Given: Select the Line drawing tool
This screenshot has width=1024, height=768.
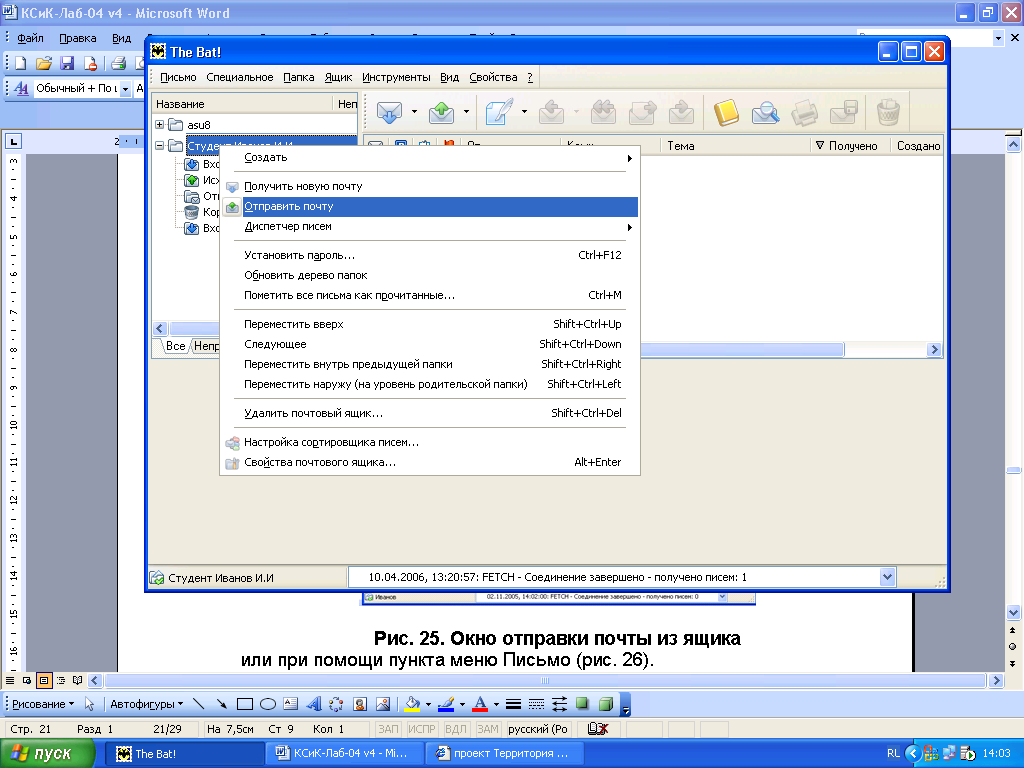Looking at the screenshot, I should (199, 704).
